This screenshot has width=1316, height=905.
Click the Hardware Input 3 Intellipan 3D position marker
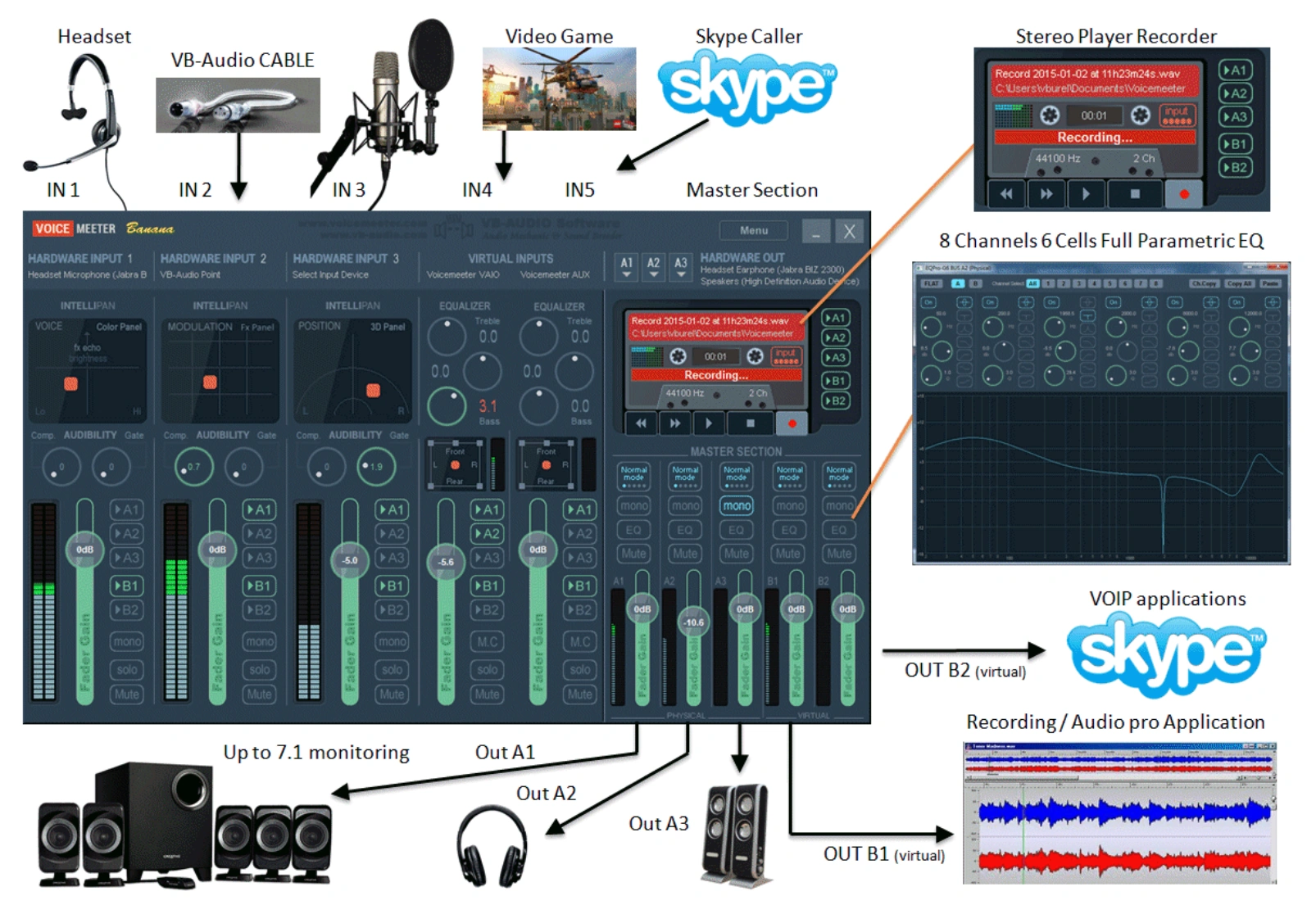[x=374, y=390]
